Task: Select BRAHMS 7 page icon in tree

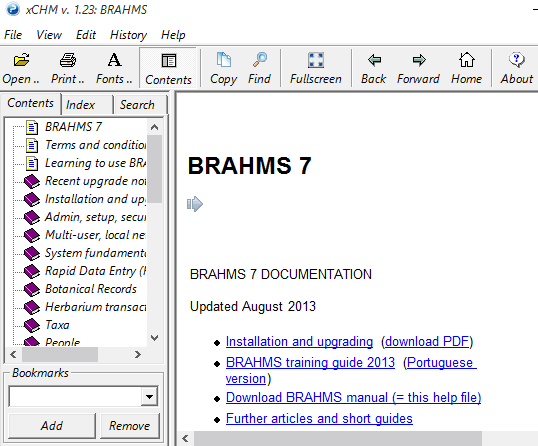Action: tap(32, 127)
